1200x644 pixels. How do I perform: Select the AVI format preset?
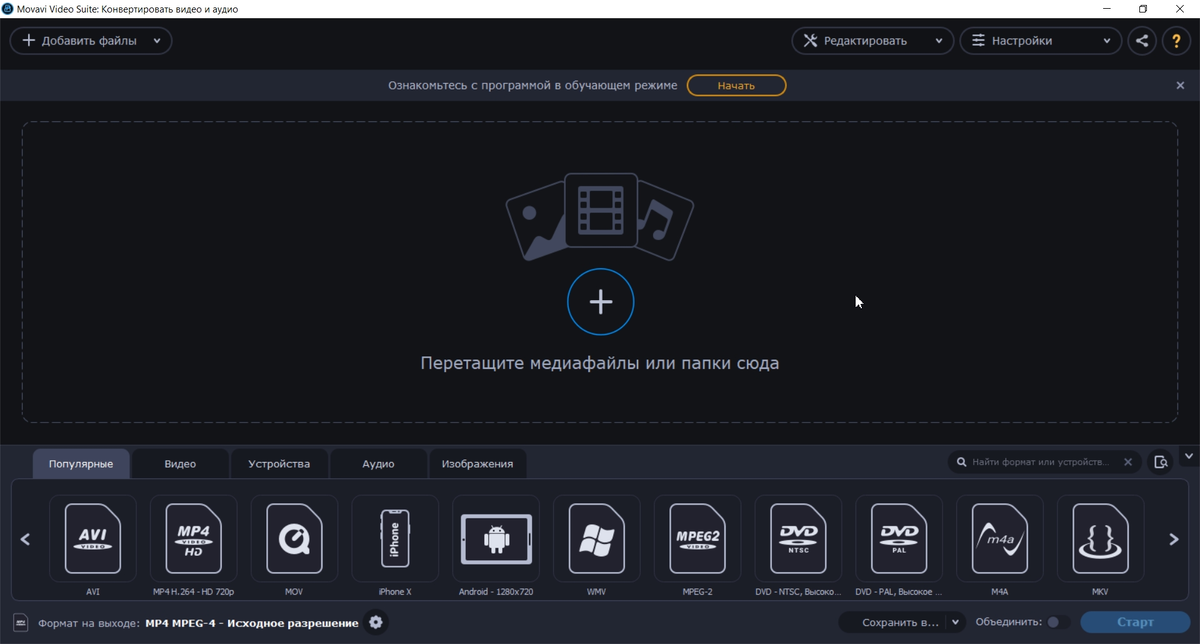coord(93,539)
